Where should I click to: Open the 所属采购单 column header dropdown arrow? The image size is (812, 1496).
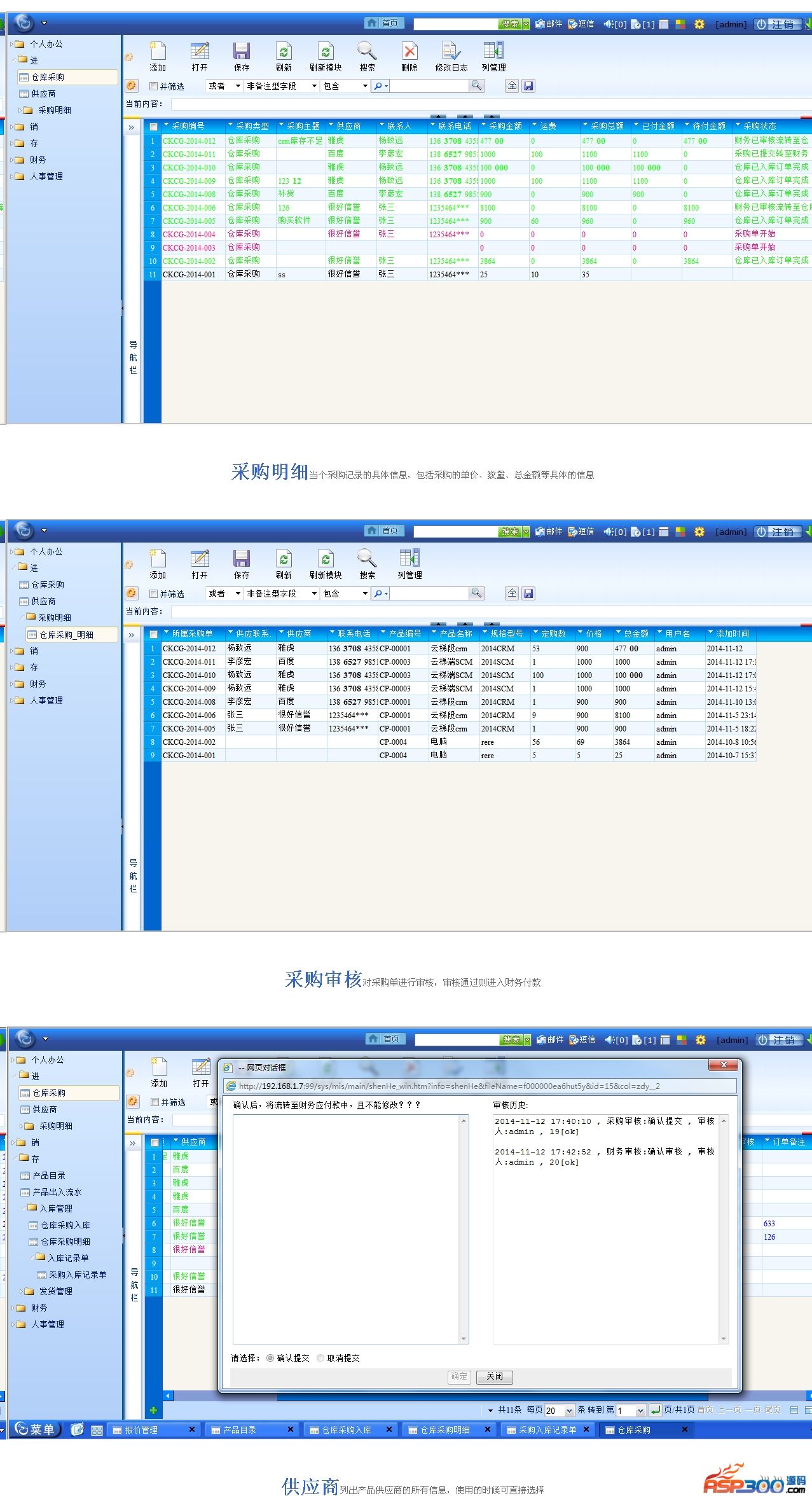pos(167,633)
